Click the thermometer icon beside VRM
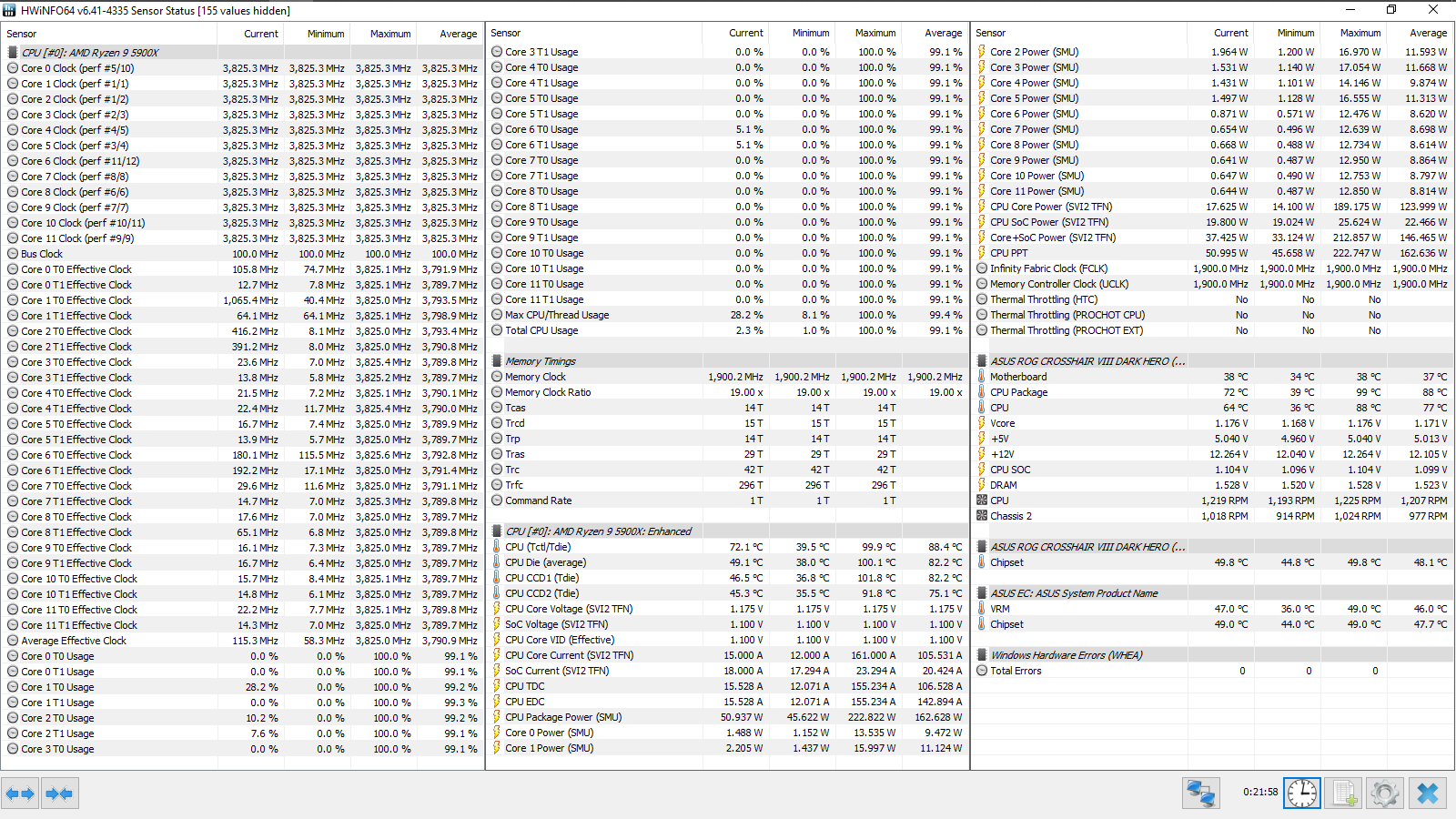The image size is (1456, 819). pyautogui.click(x=982, y=609)
